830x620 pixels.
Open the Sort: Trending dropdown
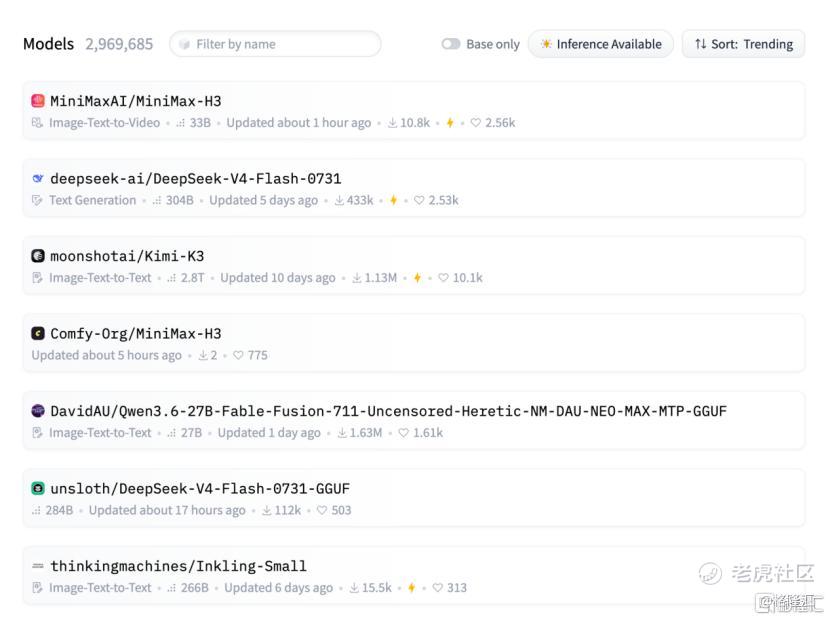click(x=743, y=44)
